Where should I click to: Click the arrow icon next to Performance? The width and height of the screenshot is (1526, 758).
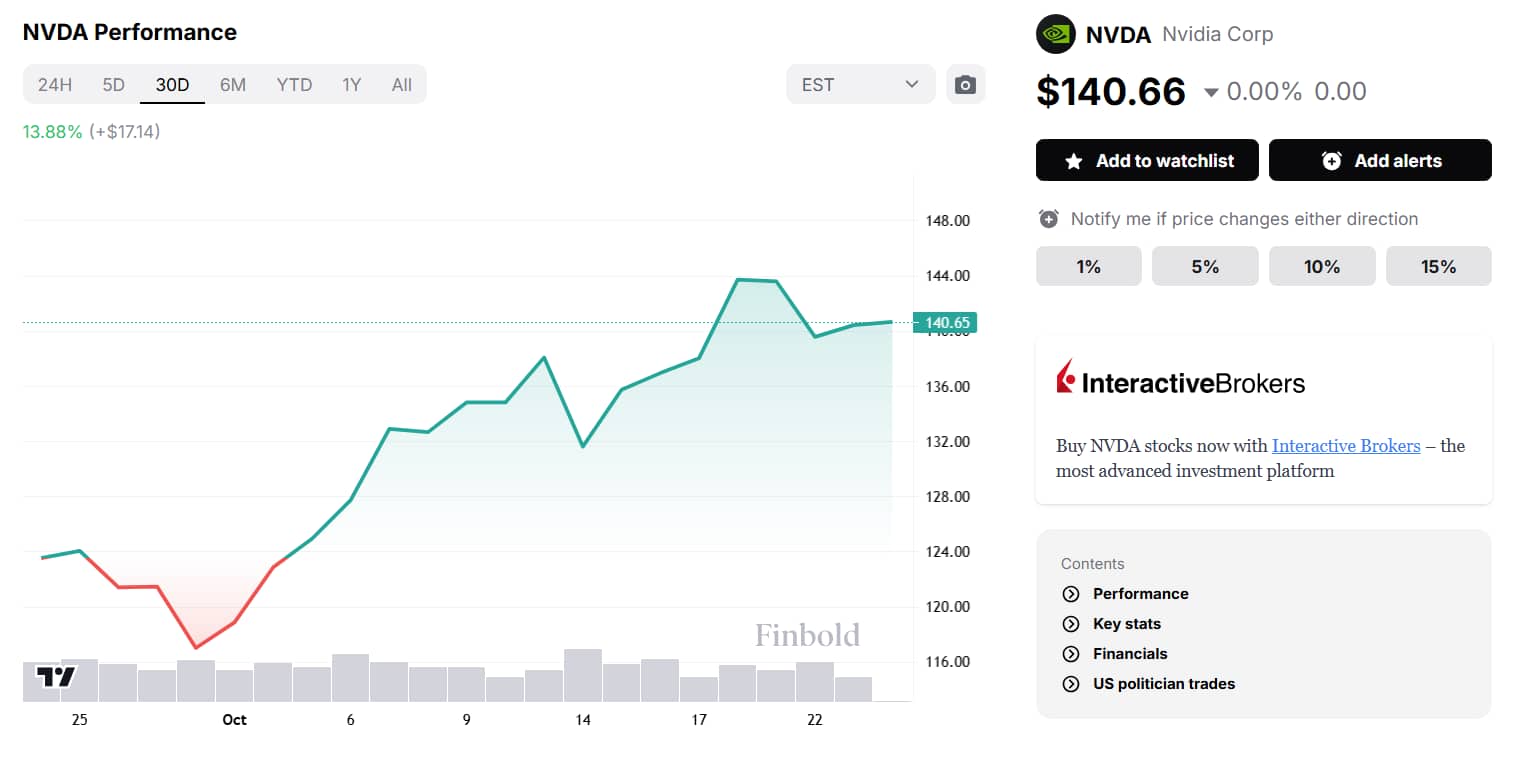pos(1071,594)
